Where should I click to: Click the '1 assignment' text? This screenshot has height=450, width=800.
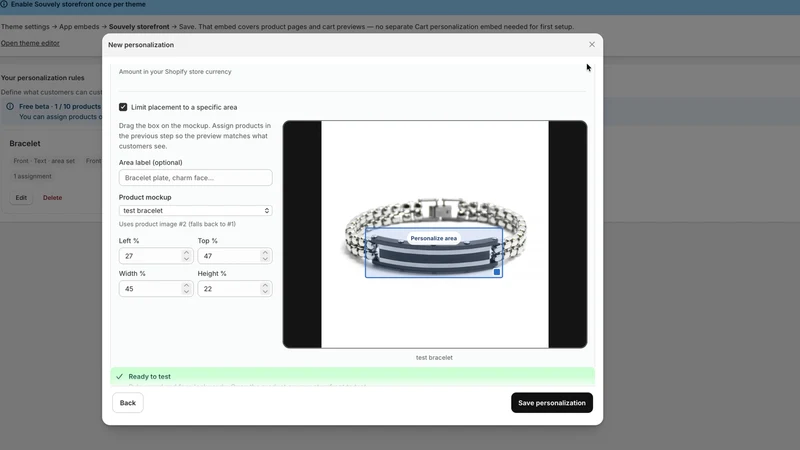(33, 176)
